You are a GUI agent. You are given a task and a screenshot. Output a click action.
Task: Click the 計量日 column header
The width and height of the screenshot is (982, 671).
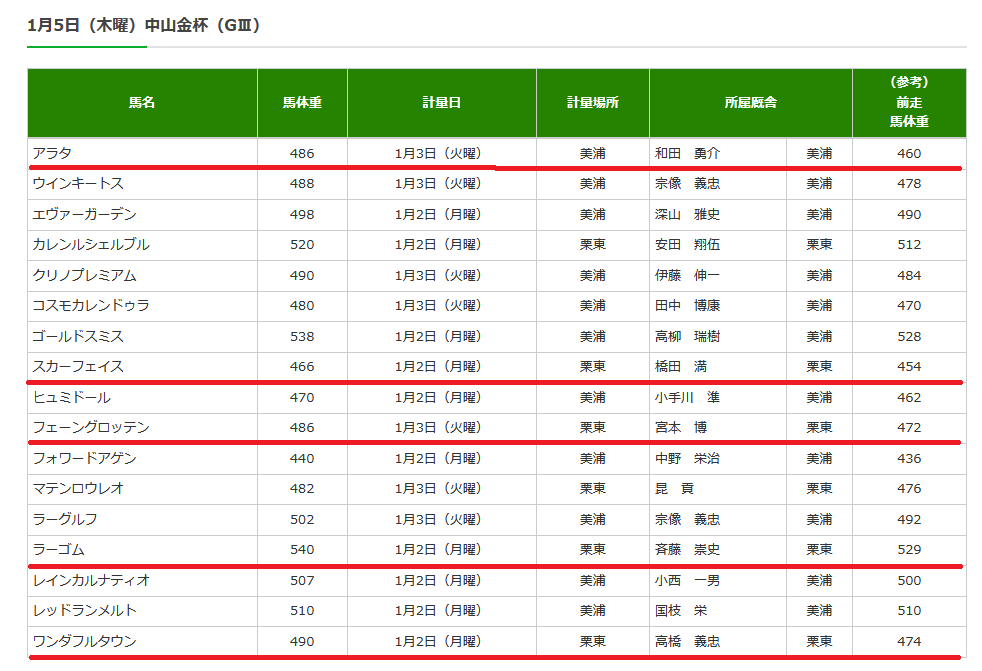coord(442,103)
